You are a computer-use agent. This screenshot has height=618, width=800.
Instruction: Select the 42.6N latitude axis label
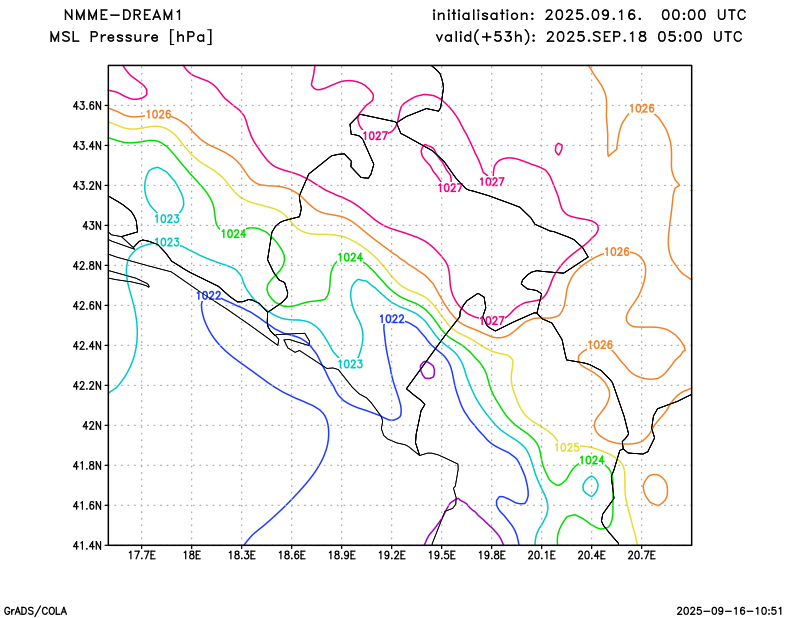[x=87, y=305]
